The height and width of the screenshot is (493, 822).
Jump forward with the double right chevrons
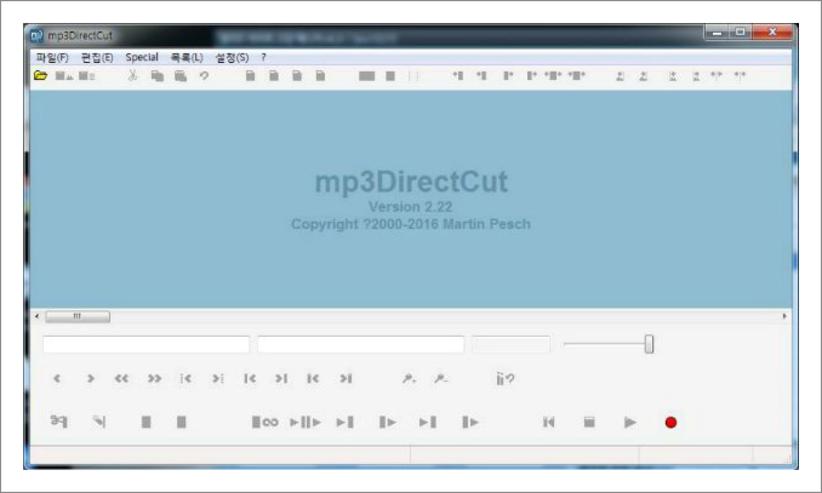[154, 378]
